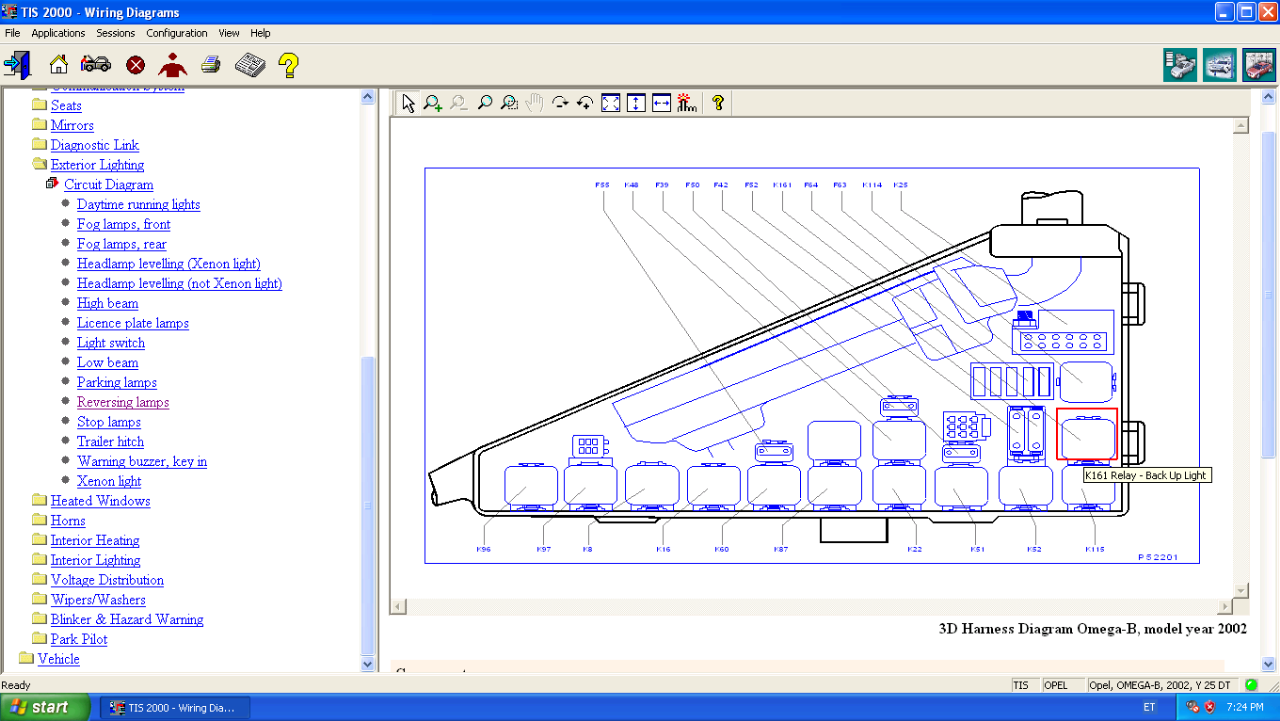1280x721 pixels.
Task: Open the Fog lamps, front link
Action: (123, 224)
